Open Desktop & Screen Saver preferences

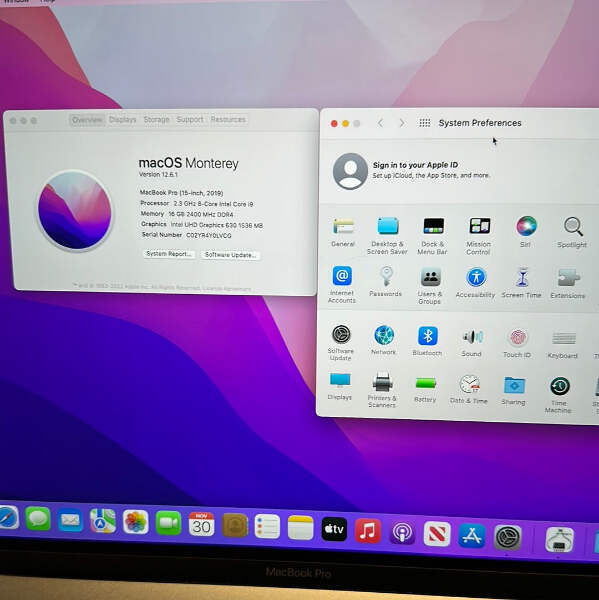[387, 235]
